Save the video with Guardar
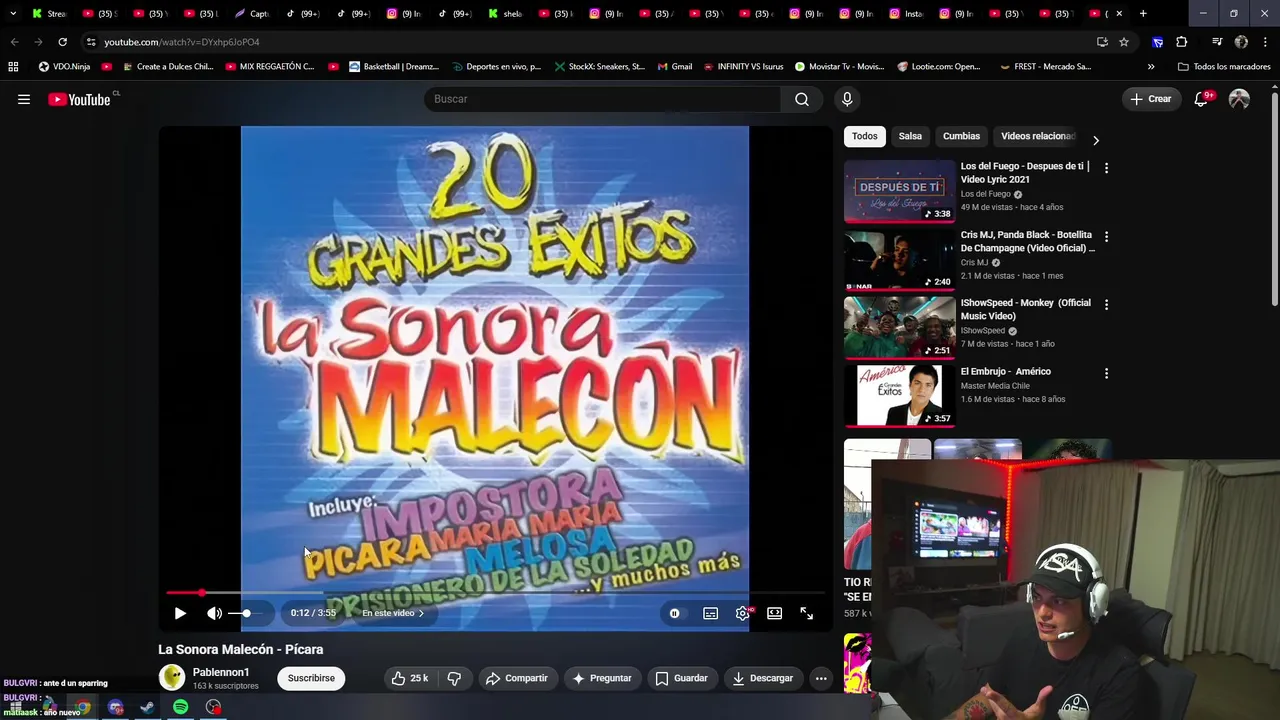The height and width of the screenshot is (720, 1280). tap(681, 678)
